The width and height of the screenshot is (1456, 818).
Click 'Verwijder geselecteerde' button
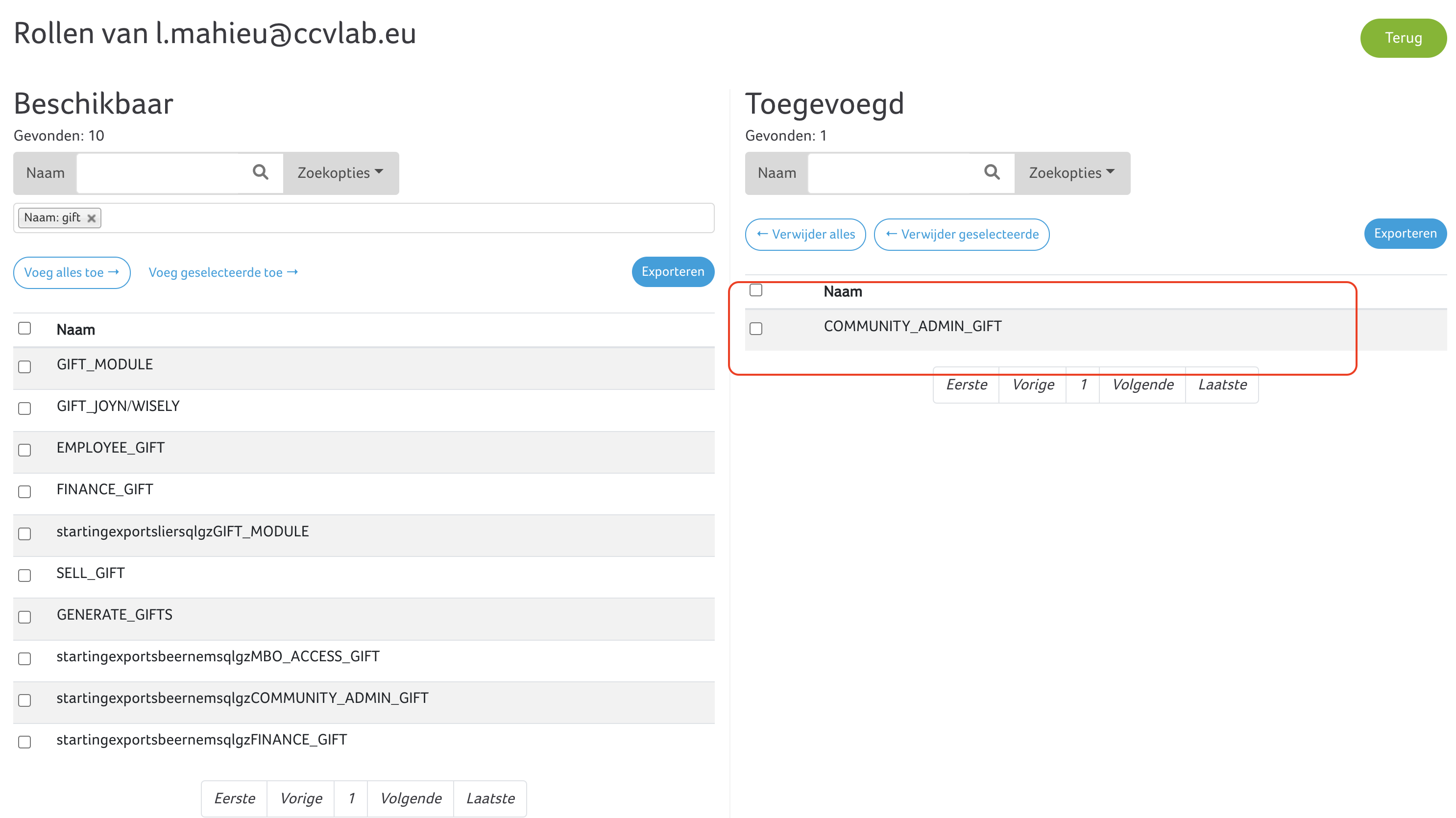[x=961, y=234]
